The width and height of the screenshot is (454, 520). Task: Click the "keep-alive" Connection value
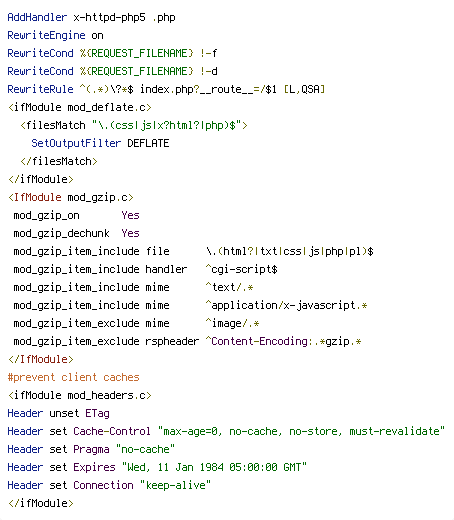pyautogui.click(x=175, y=485)
